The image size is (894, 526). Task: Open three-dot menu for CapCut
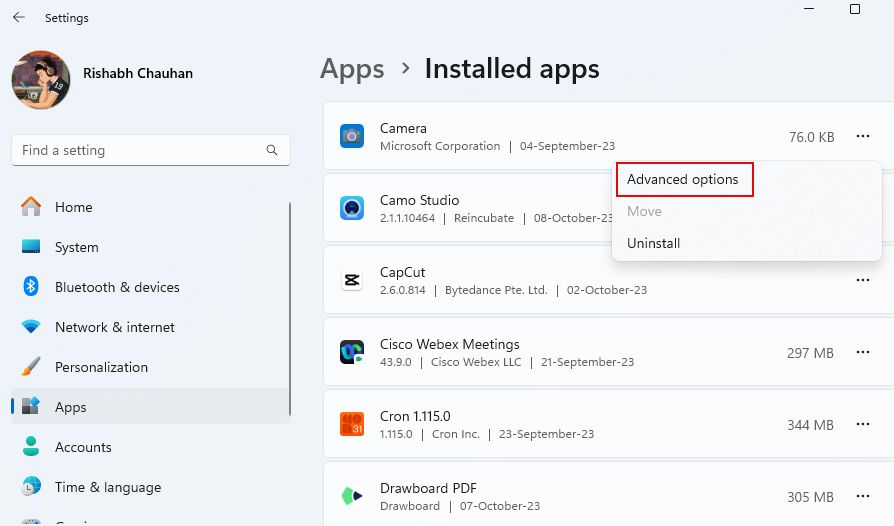tap(863, 281)
